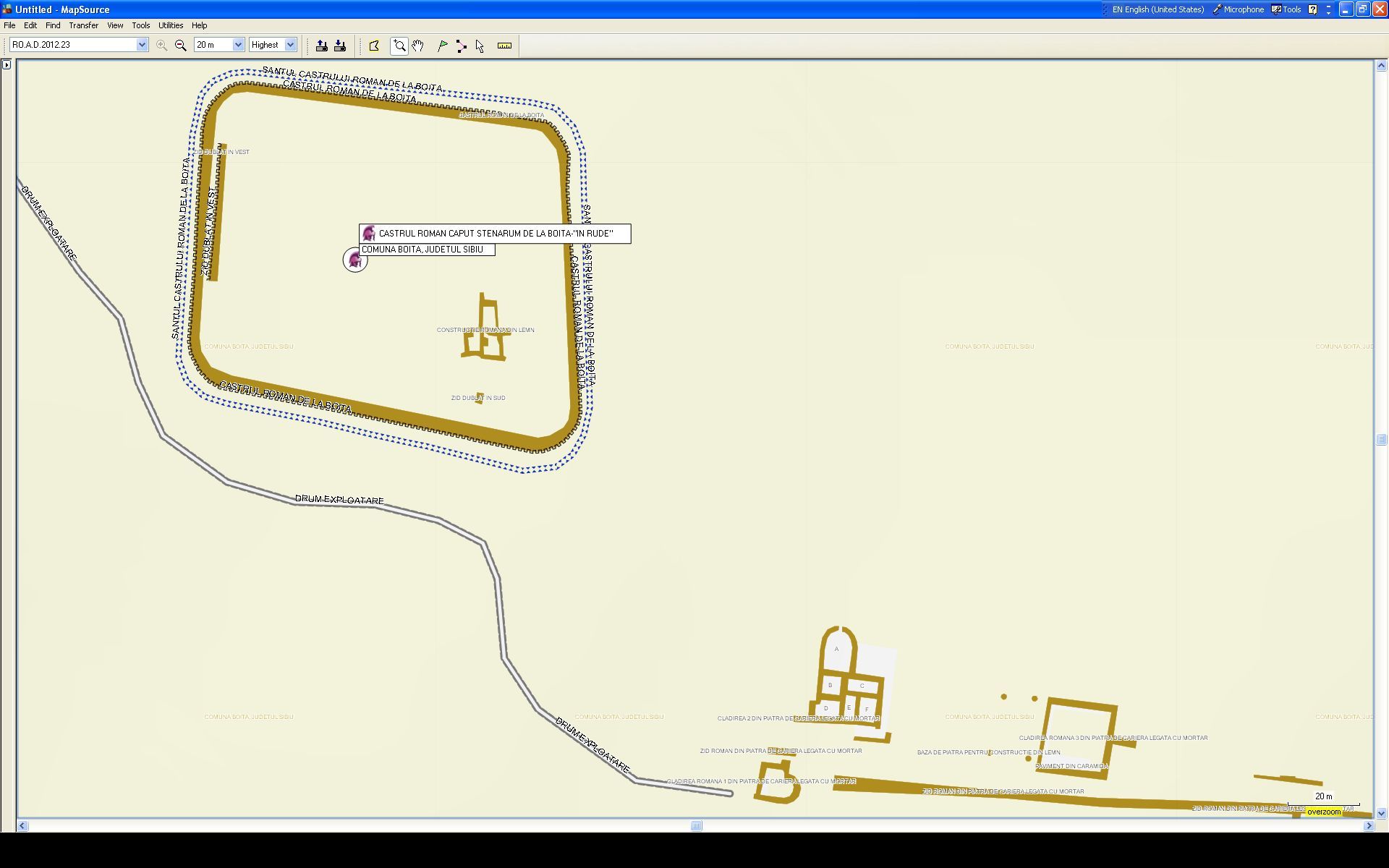Click the Microphone language bar button
This screenshot has width=1389, height=868.
pyautogui.click(x=1238, y=9)
